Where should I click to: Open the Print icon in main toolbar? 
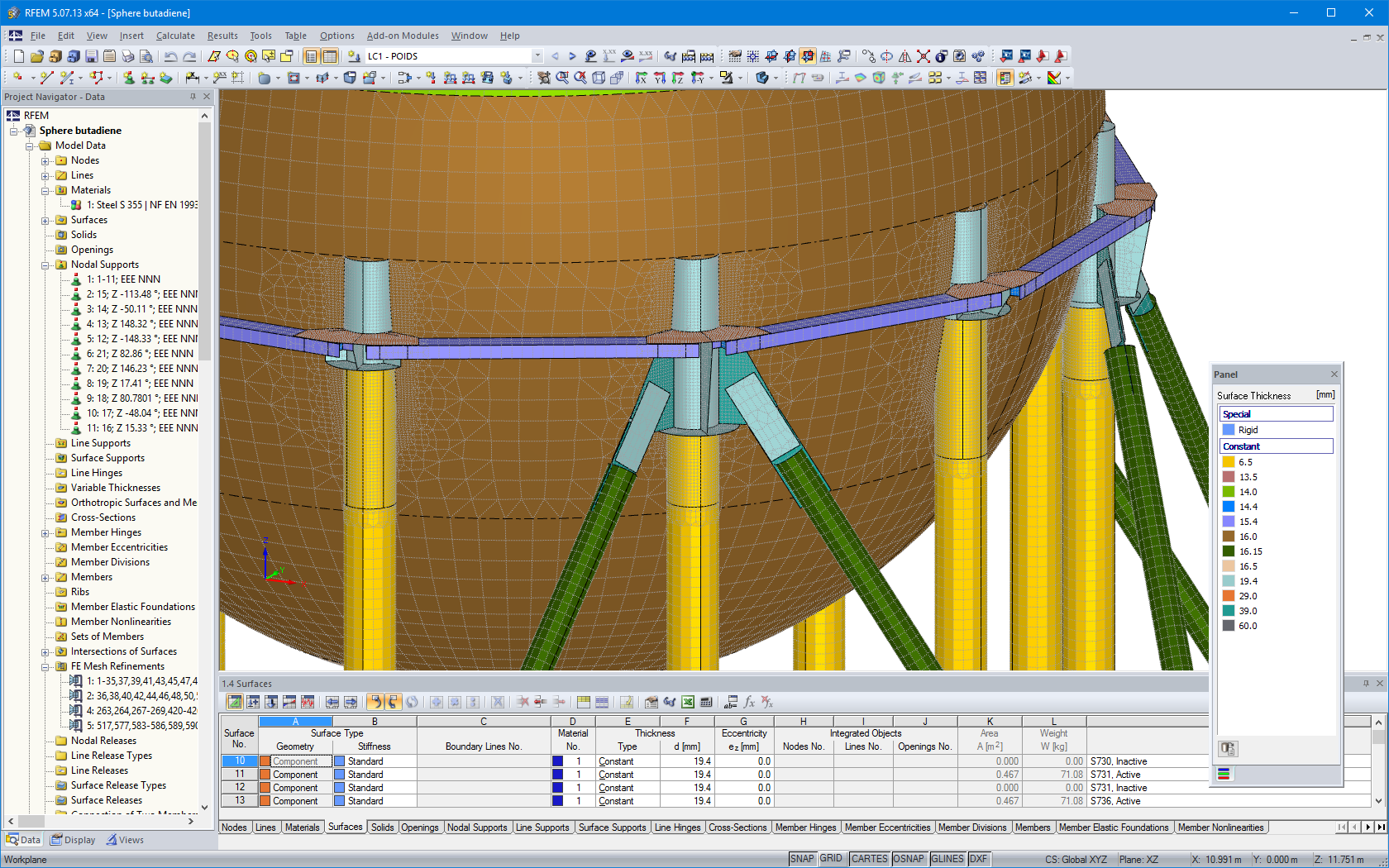click(x=126, y=56)
